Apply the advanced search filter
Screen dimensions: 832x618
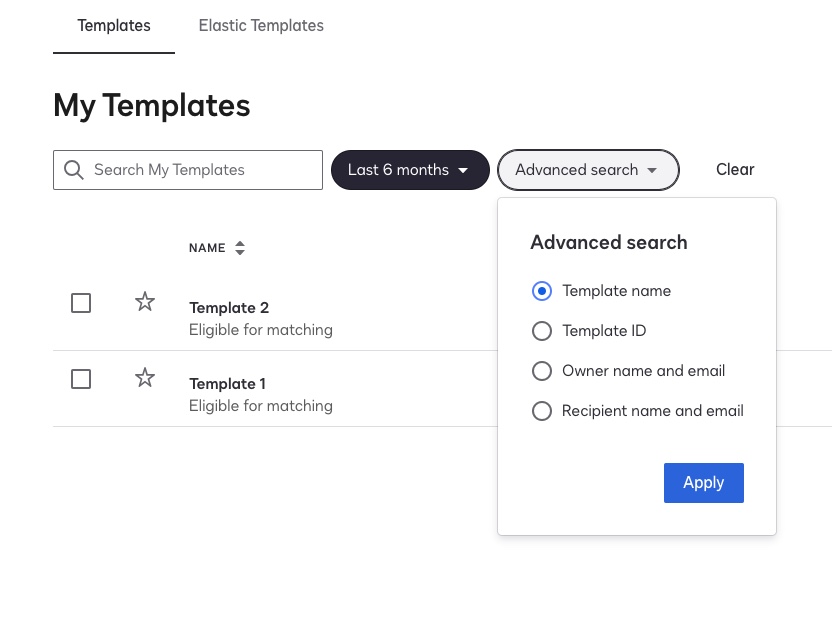click(x=704, y=483)
